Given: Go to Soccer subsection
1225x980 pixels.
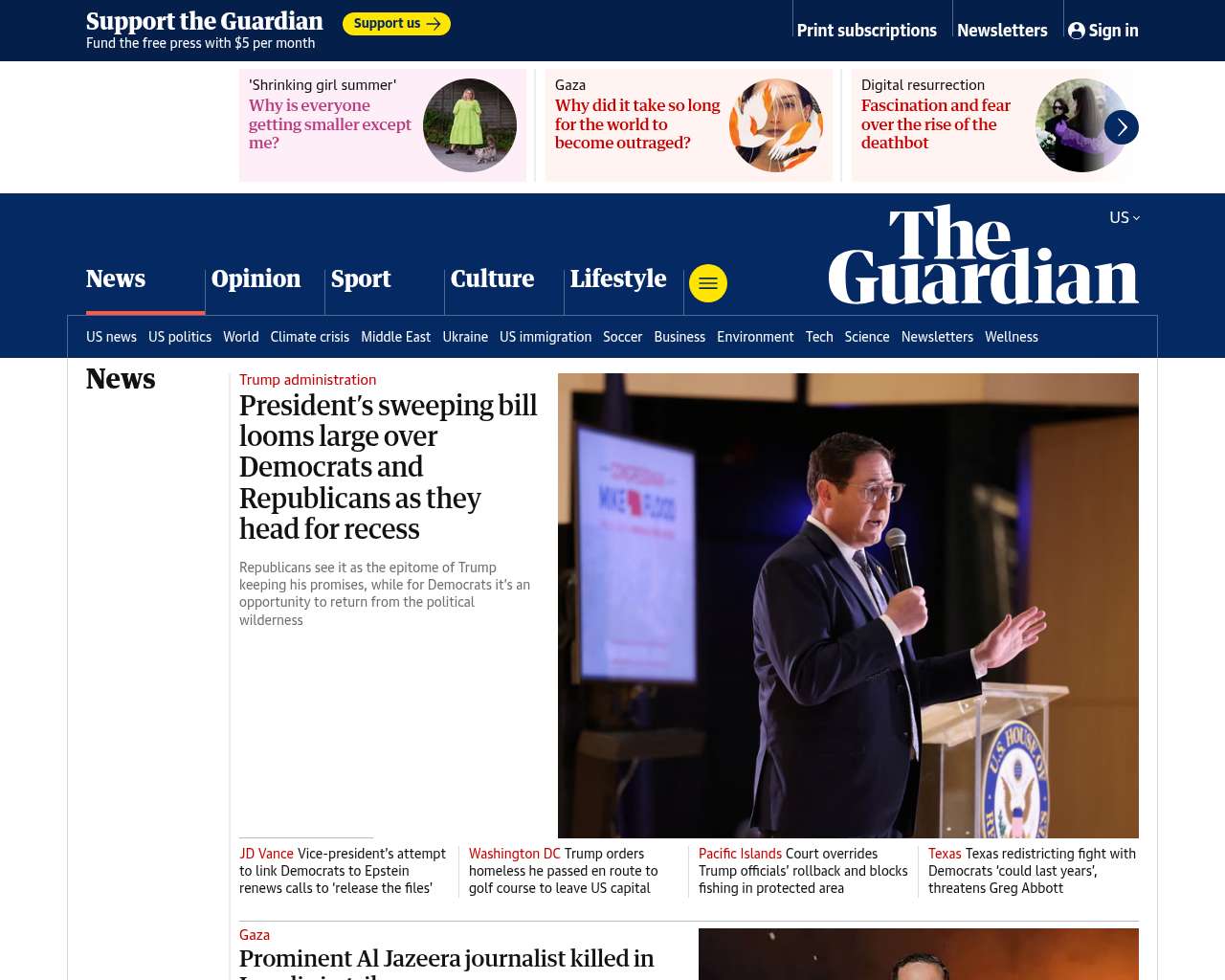Looking at the screenshot, I should [x=622, y=337].
